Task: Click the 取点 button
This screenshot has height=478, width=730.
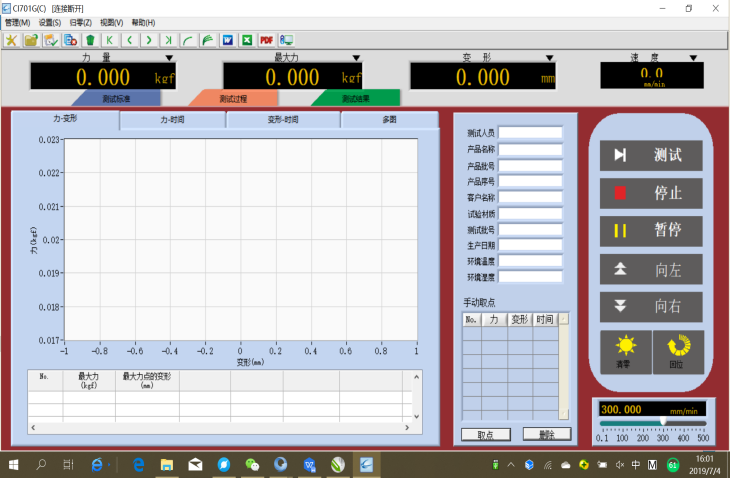Action: [486, 434]
